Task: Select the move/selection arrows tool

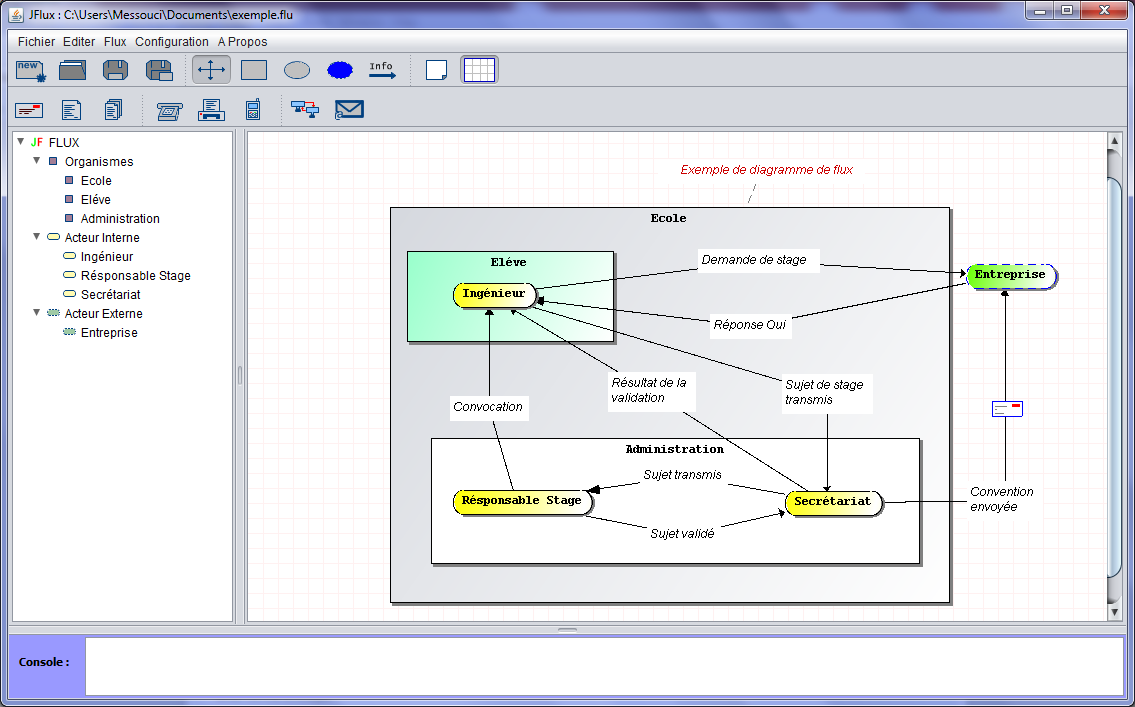Action: click(211, 70)
